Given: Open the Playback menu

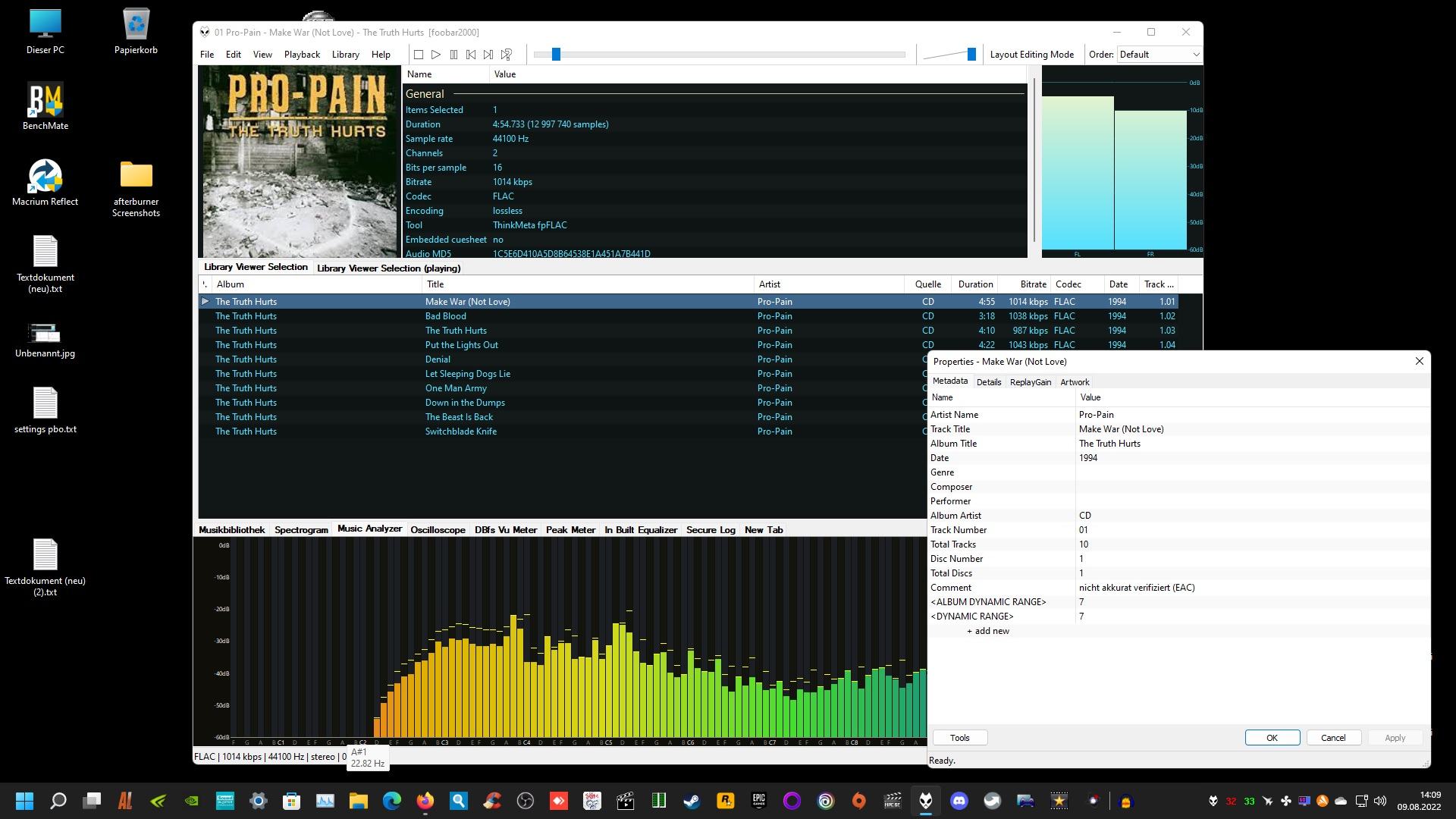Looking at the screenshot, I should point(302,55).
